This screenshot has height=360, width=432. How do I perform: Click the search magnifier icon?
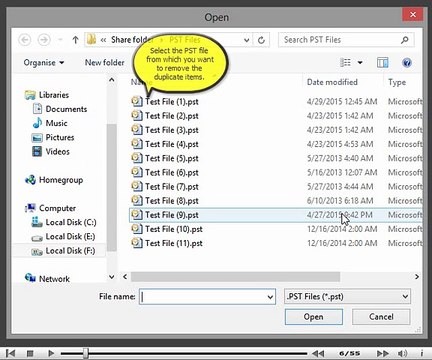coord(405,40)
